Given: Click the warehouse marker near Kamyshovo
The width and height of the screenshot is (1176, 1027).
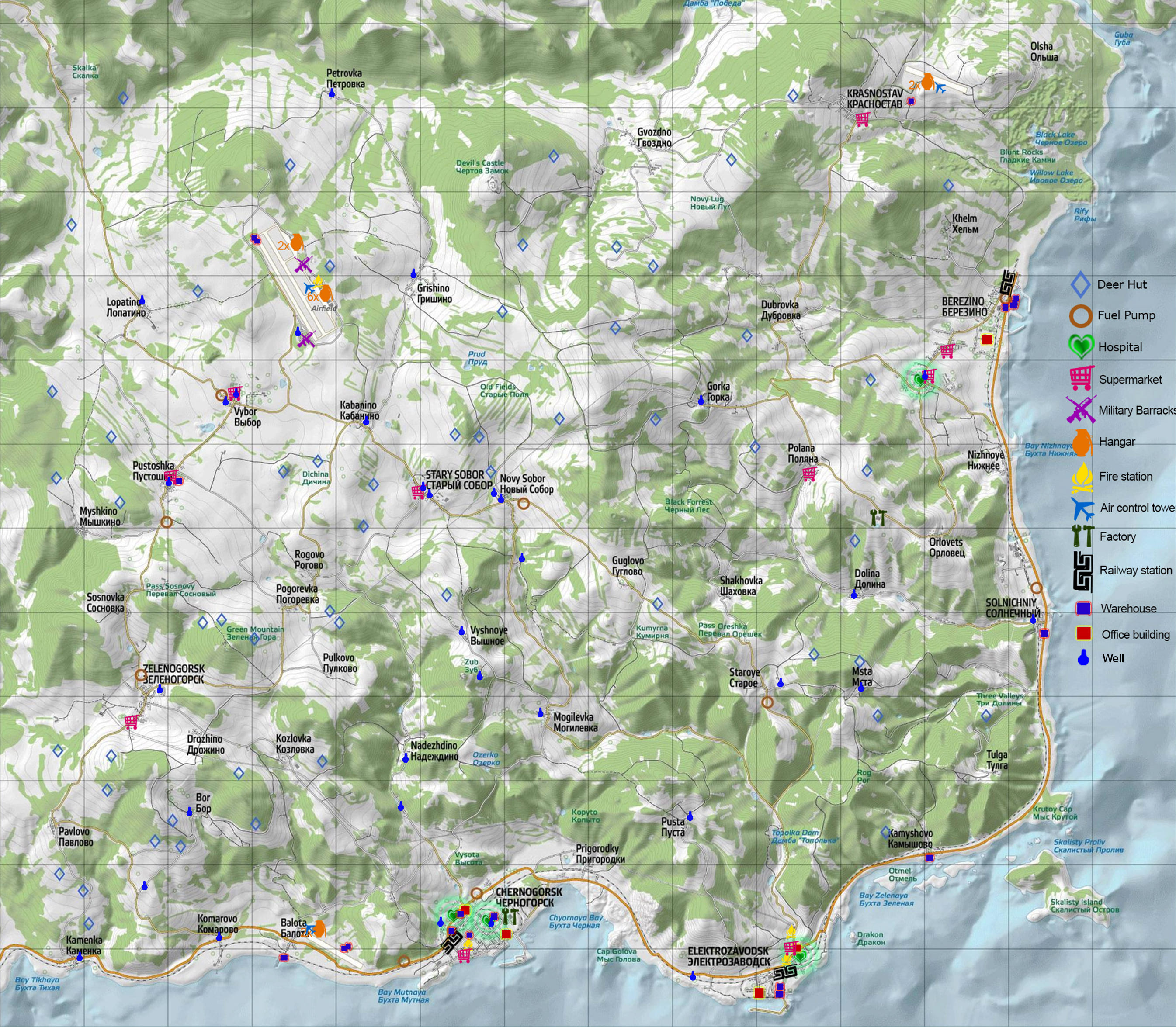Looking at the screenshot, I should pos(930,858).
